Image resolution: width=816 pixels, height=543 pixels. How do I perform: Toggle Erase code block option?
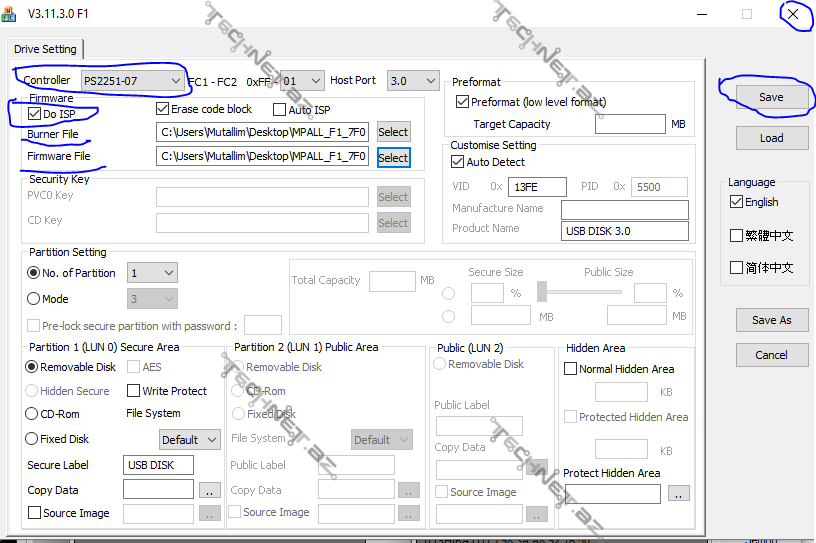(163, 109)
